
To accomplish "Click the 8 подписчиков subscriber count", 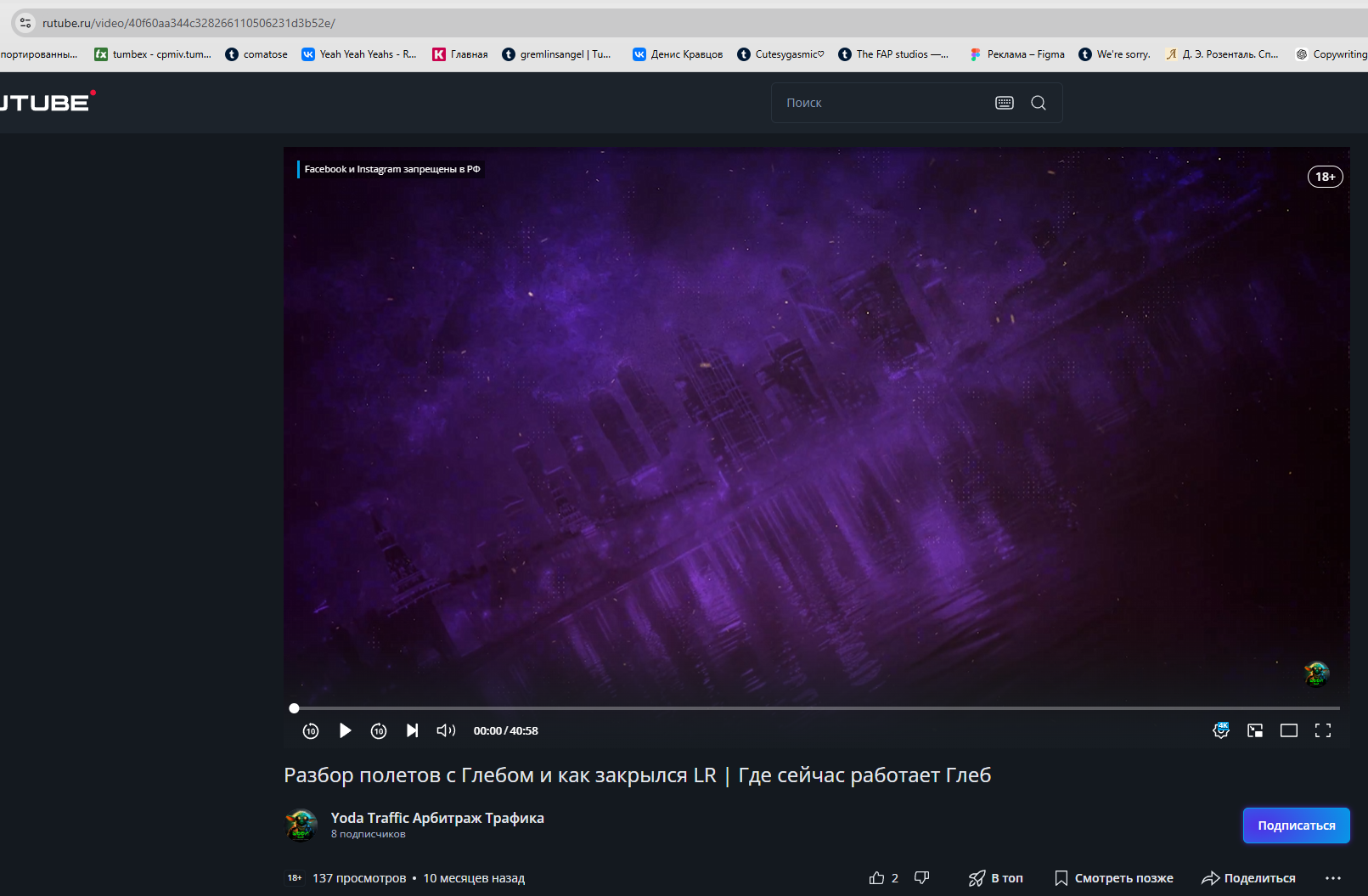I will click(368, 834).
